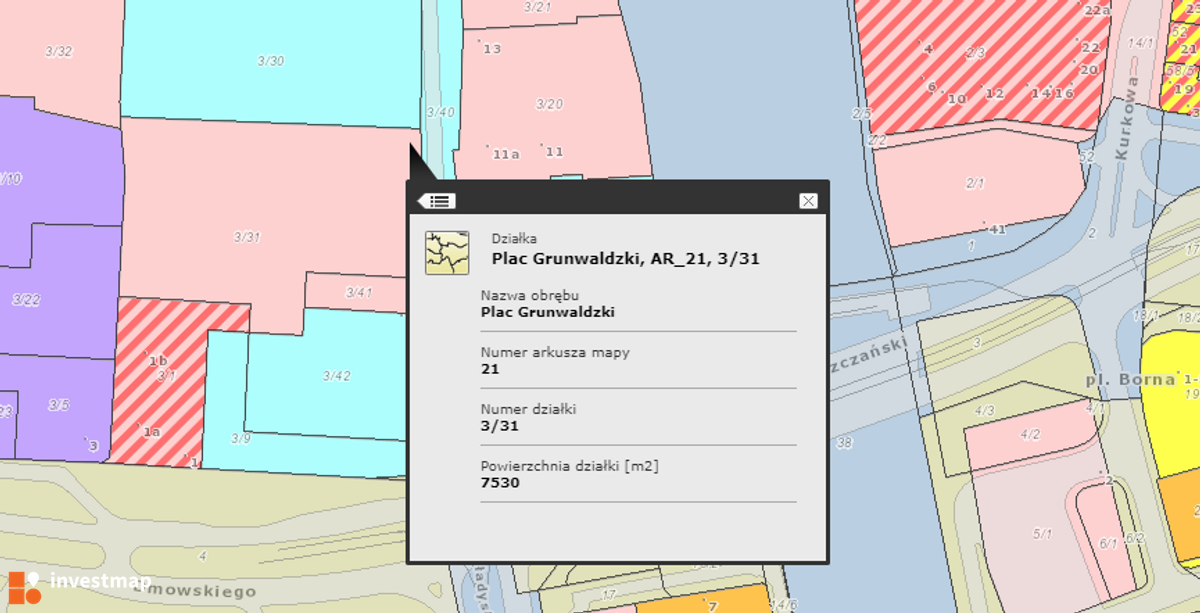Select parcel 3/41 on the map
The width and height of the screenshot is (1200, 613).
click(x=358, y=293)
